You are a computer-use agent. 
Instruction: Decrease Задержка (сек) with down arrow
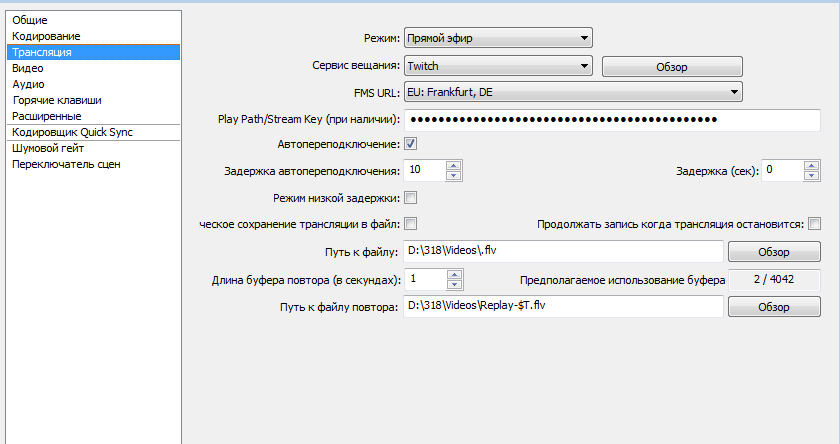point(812,176)
